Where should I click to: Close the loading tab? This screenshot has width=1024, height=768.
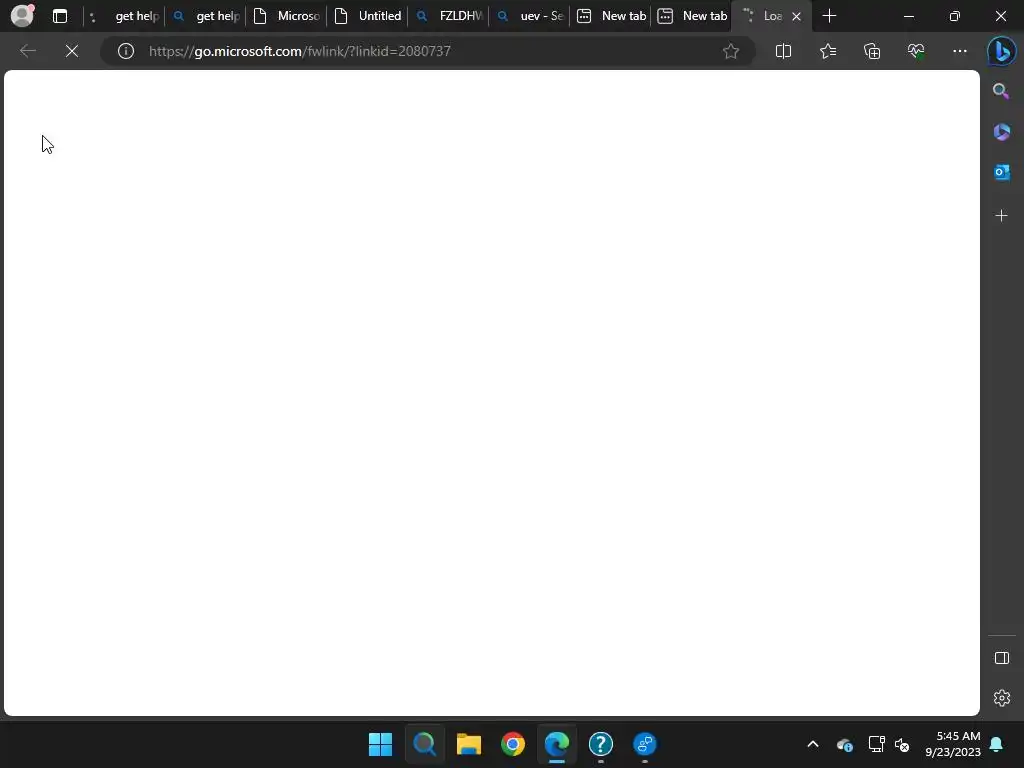tap(796, 16)
